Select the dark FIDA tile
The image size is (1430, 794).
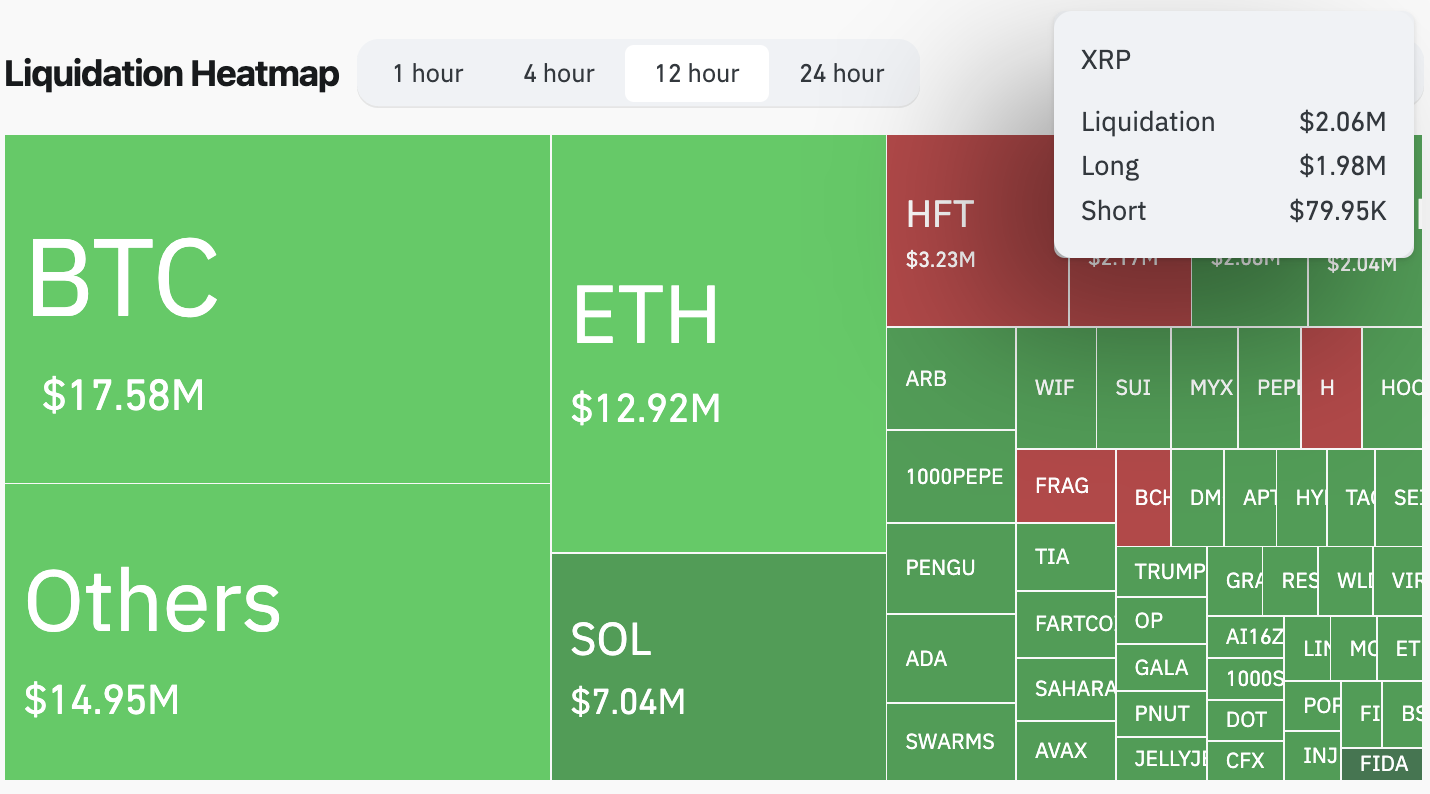pyautogui.click(x=1384, y=764)
